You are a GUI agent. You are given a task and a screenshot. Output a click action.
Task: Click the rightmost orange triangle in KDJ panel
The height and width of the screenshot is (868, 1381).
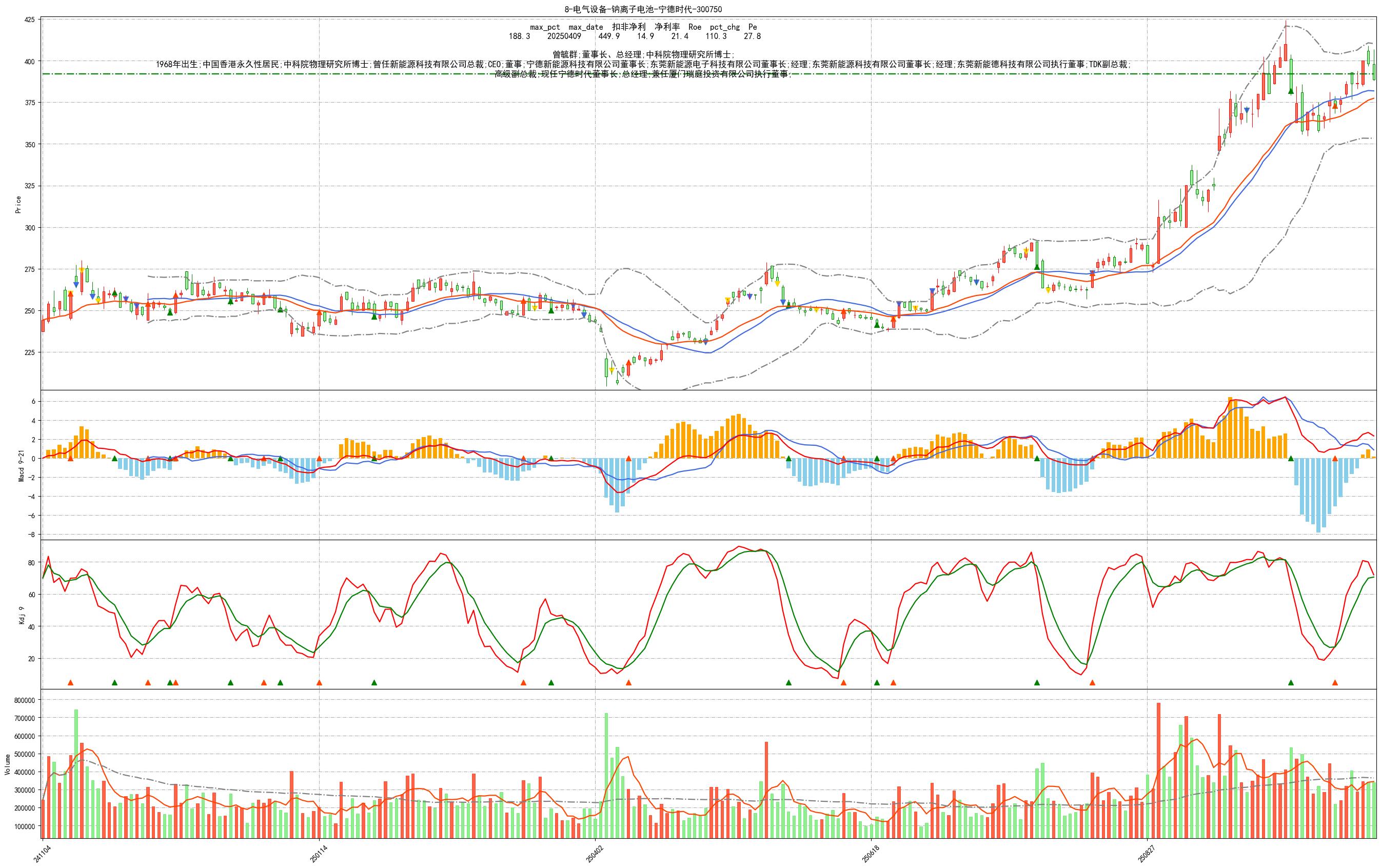pos(1335,683)
